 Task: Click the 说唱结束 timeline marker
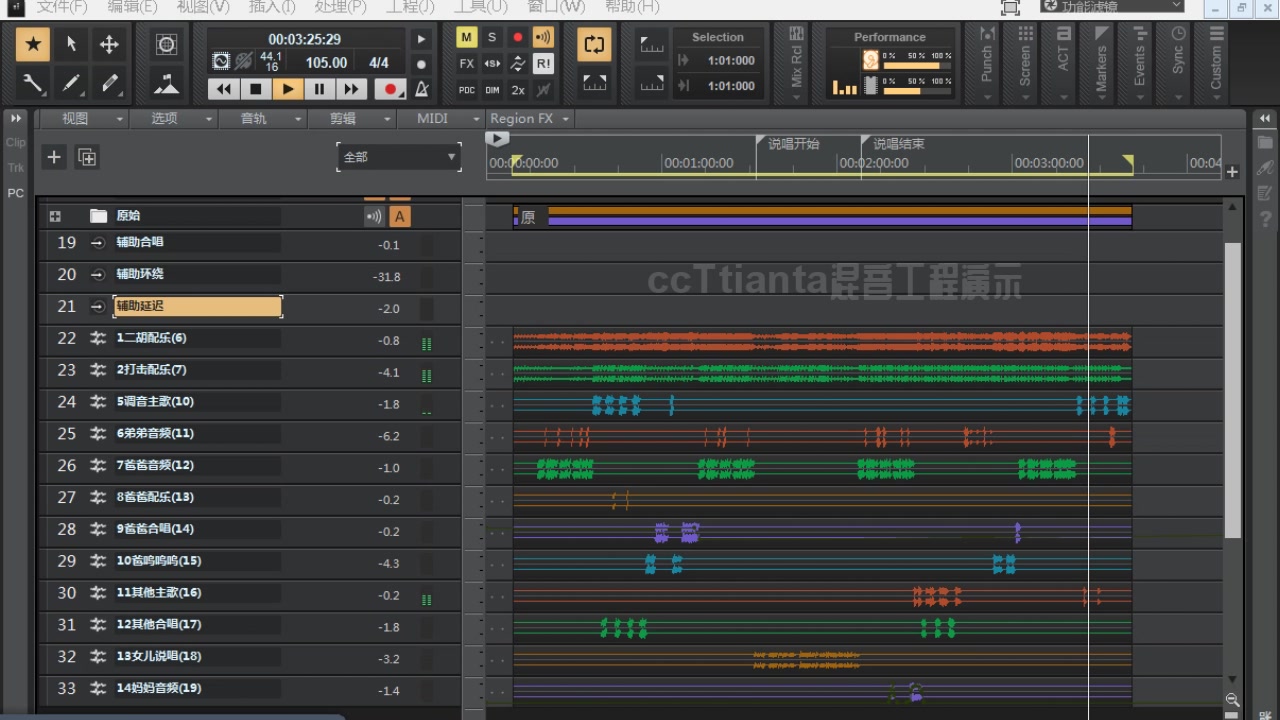[898, 144]
